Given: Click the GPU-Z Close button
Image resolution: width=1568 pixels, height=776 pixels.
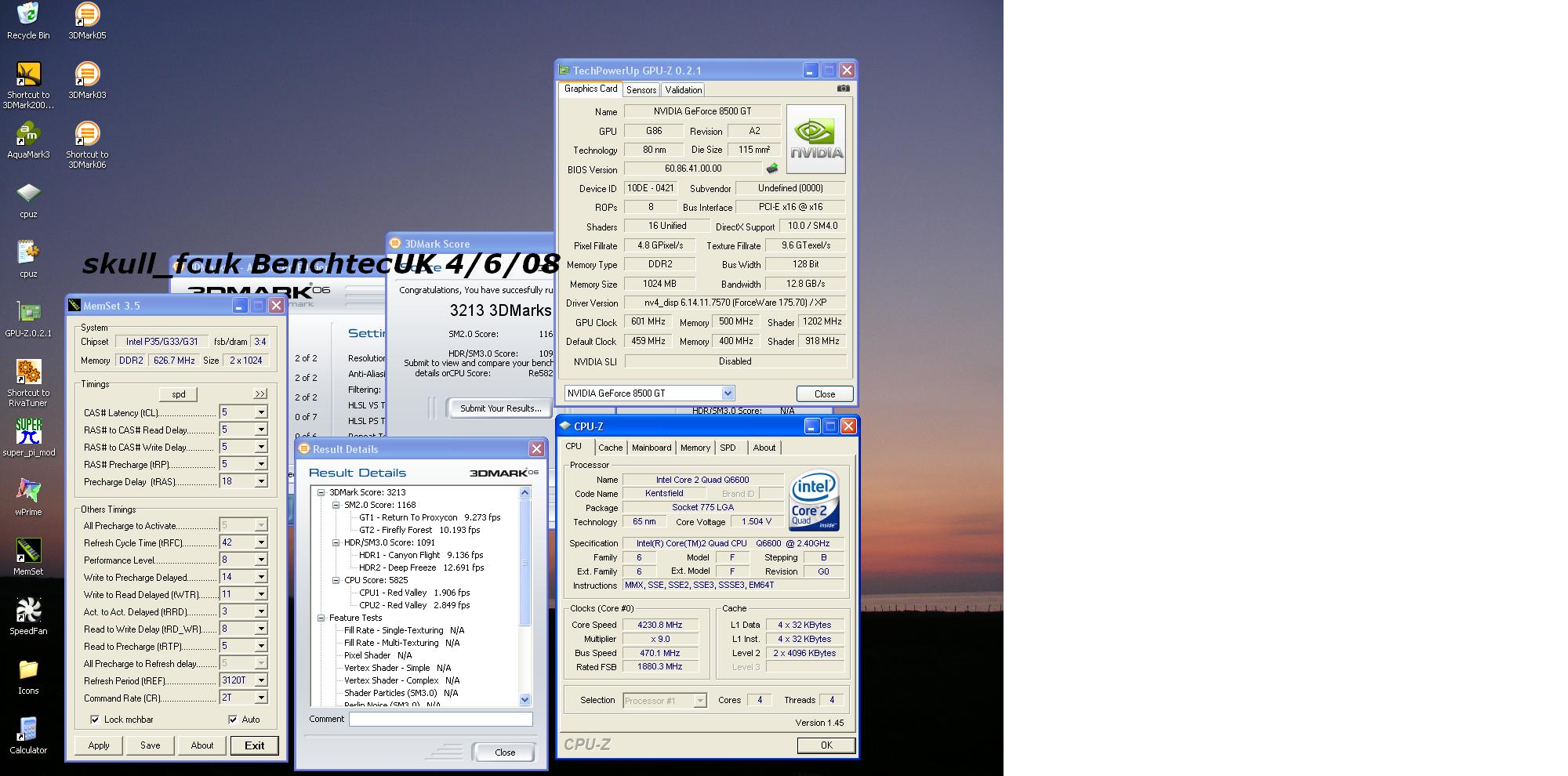Looking at the screenshot, I should (825, 394).
